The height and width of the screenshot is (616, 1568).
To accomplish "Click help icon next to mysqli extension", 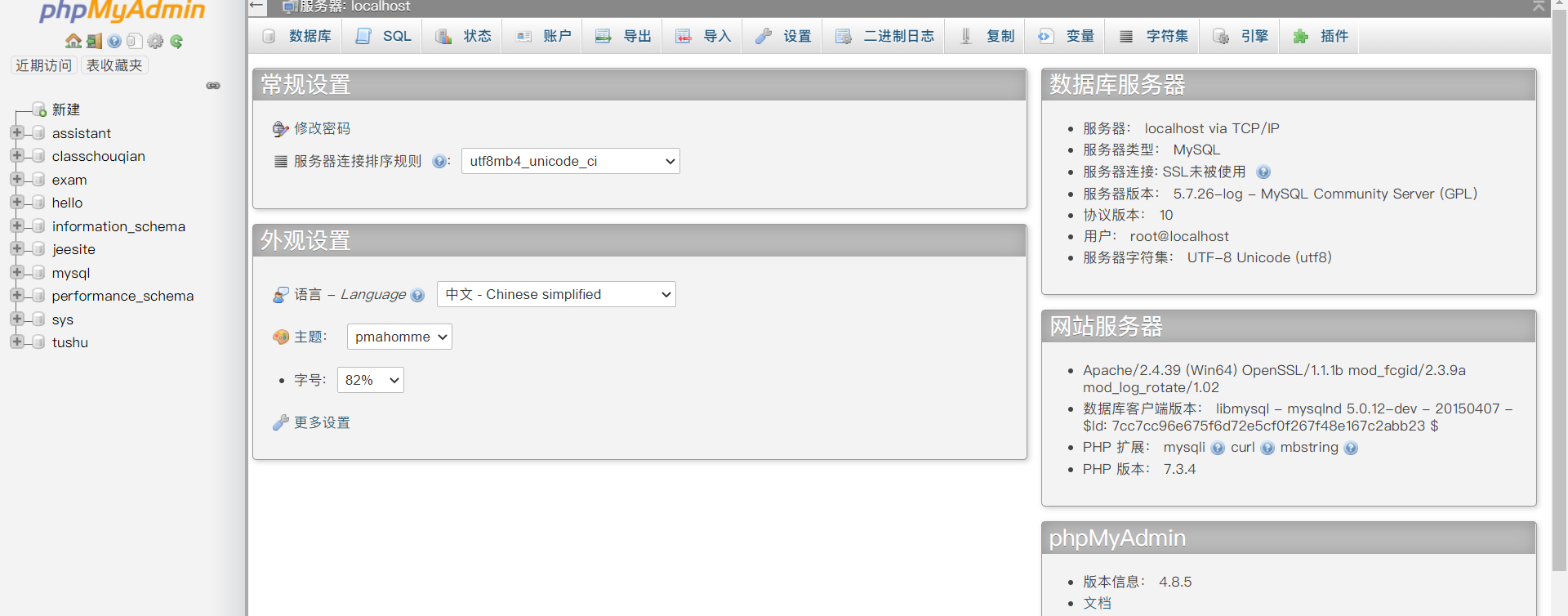I will coord(1218,448).
